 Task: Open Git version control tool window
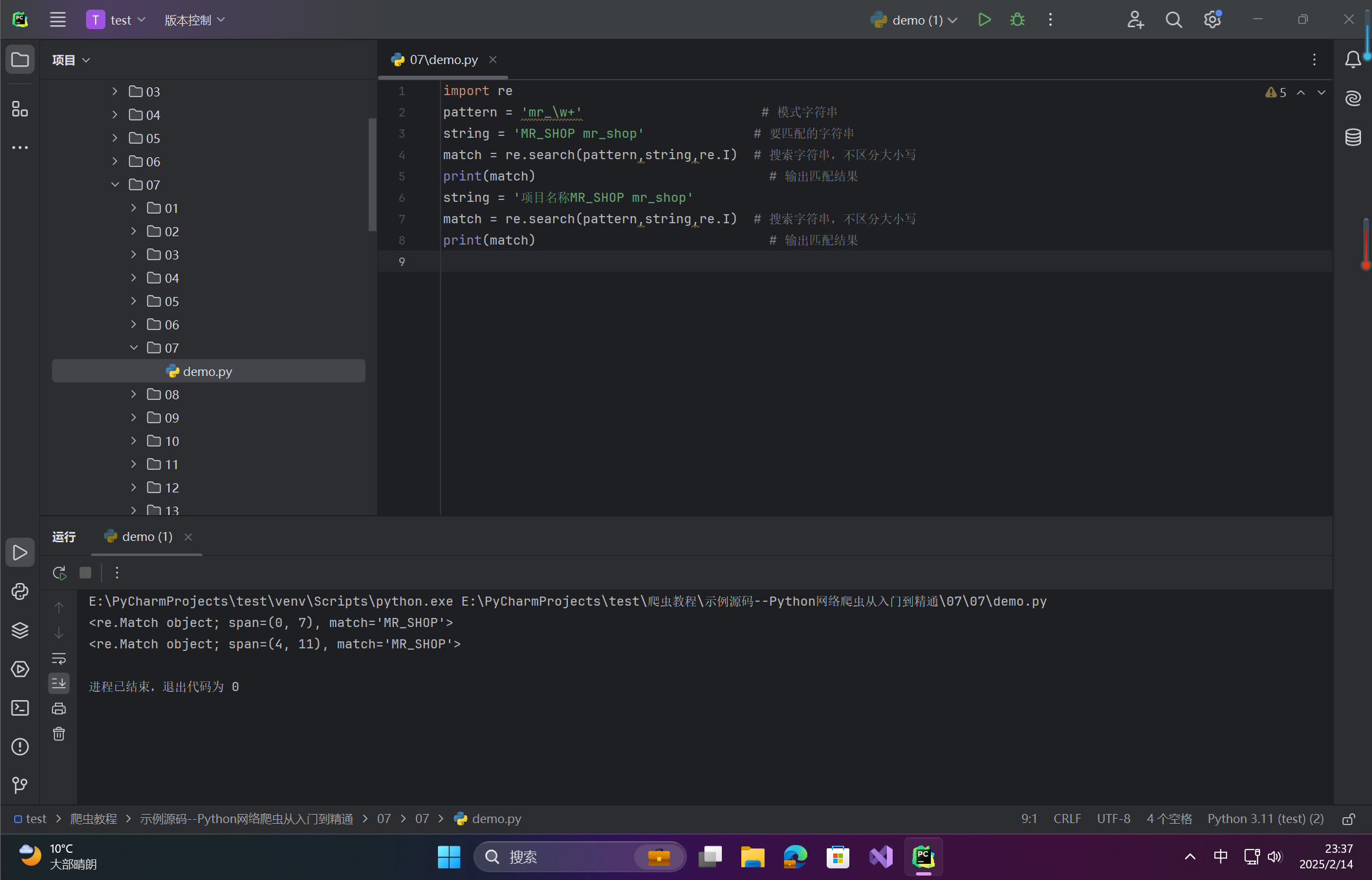tap(20, 785)
